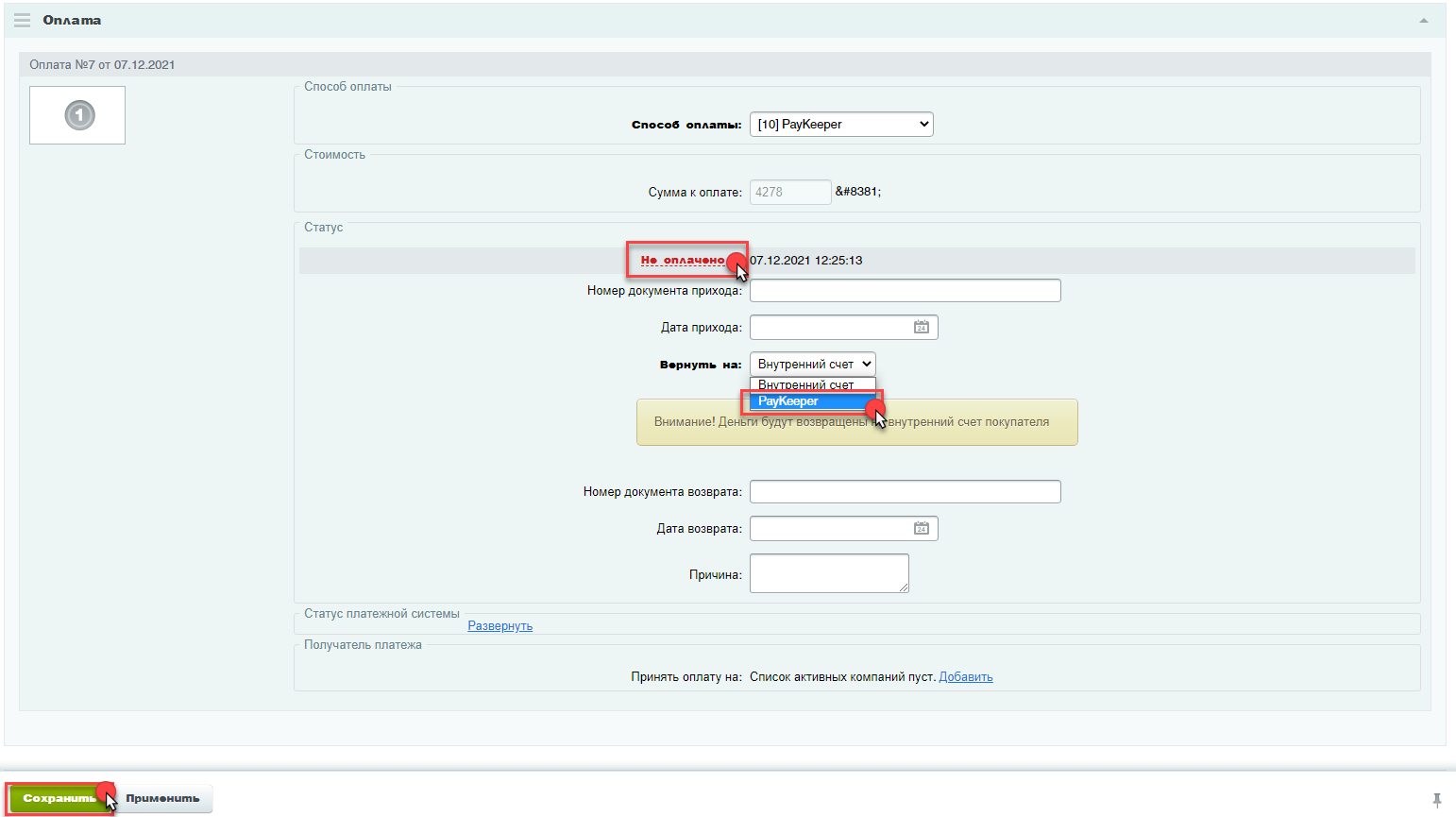Click the Сумма к оплате field
1456x817 pixels.
pyautogui.click(x=789, y=192)
